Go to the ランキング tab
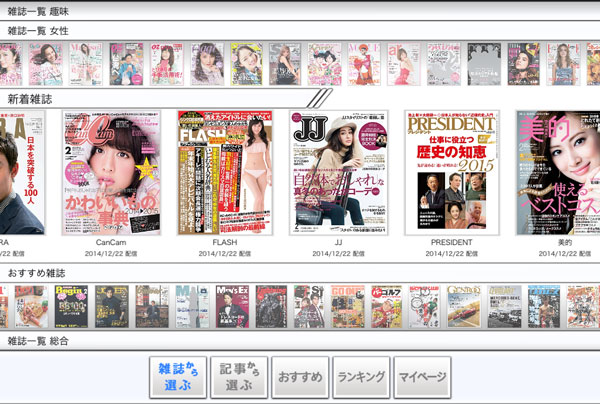This screenshot has width=600, height=404. click(361, 377)
